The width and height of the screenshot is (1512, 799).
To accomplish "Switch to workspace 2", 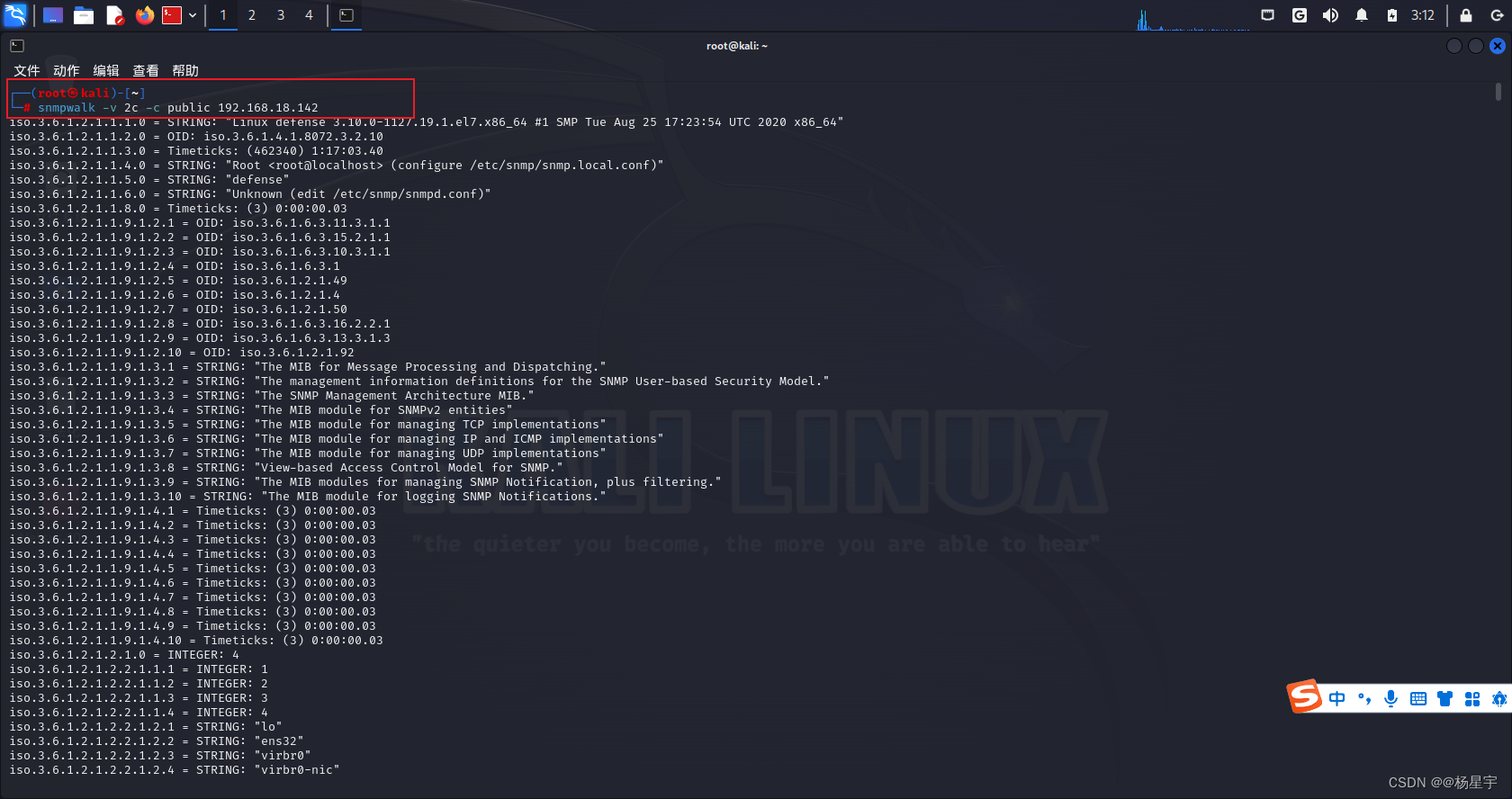I will [x=252, y=15].
